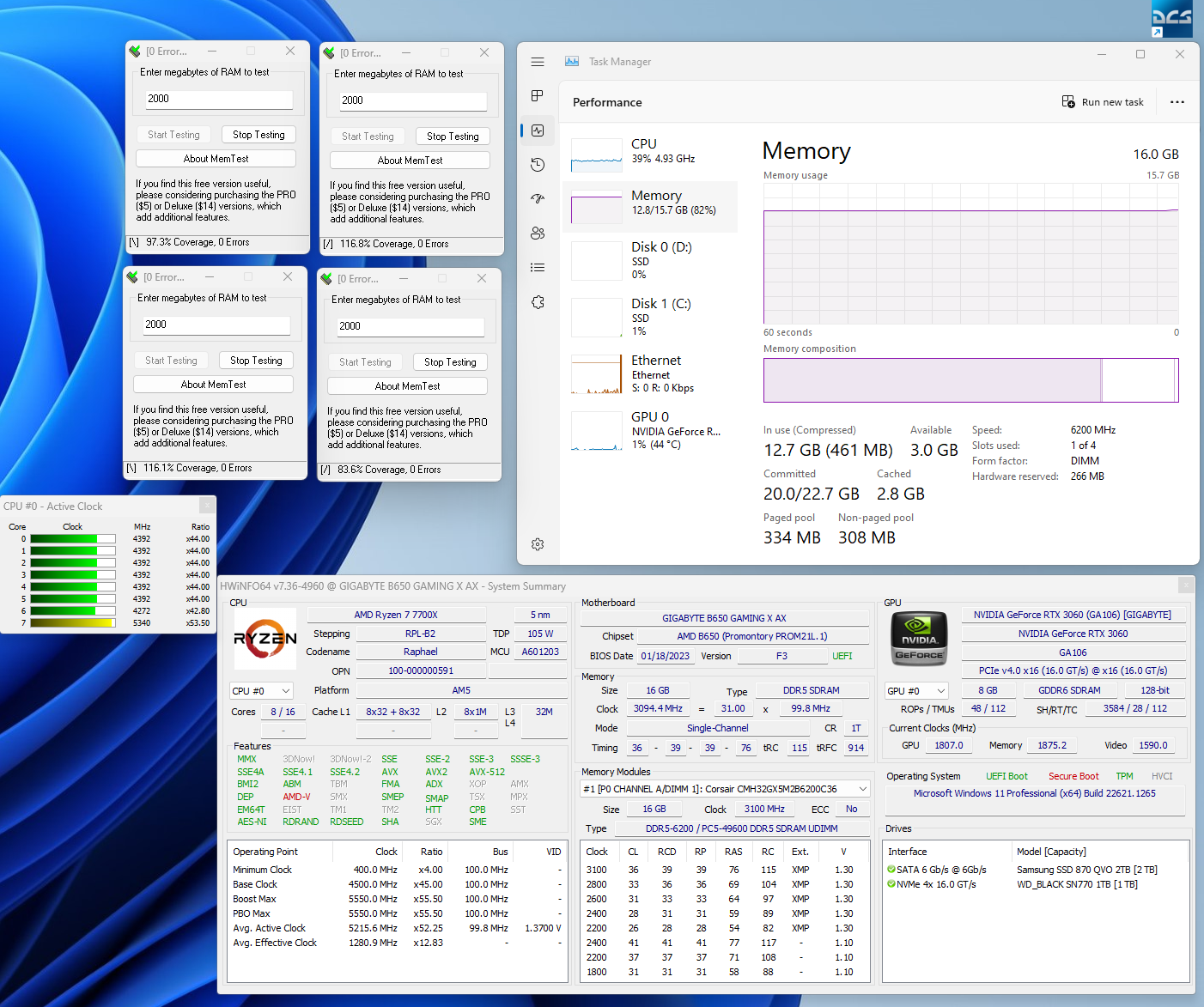
Task: Click NVIDIA GeForce RTX 3060 GPU name field
Action: 1073,634
